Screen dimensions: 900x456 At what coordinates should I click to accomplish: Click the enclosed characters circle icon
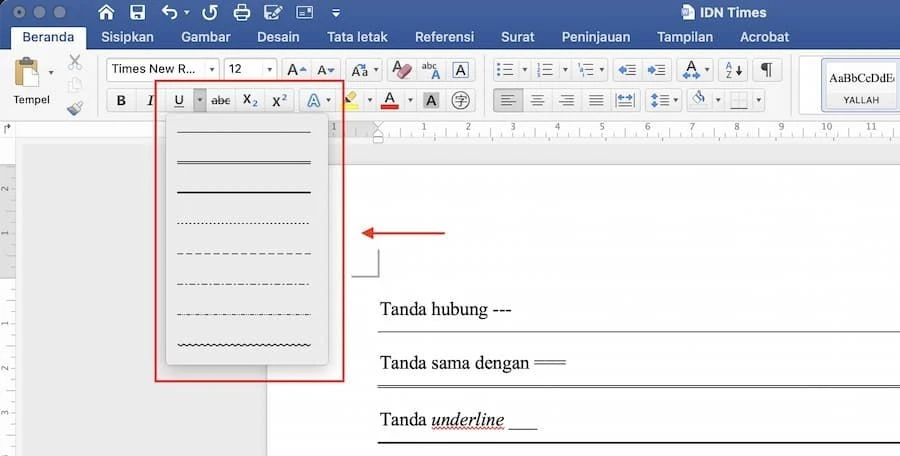[460, 101]
